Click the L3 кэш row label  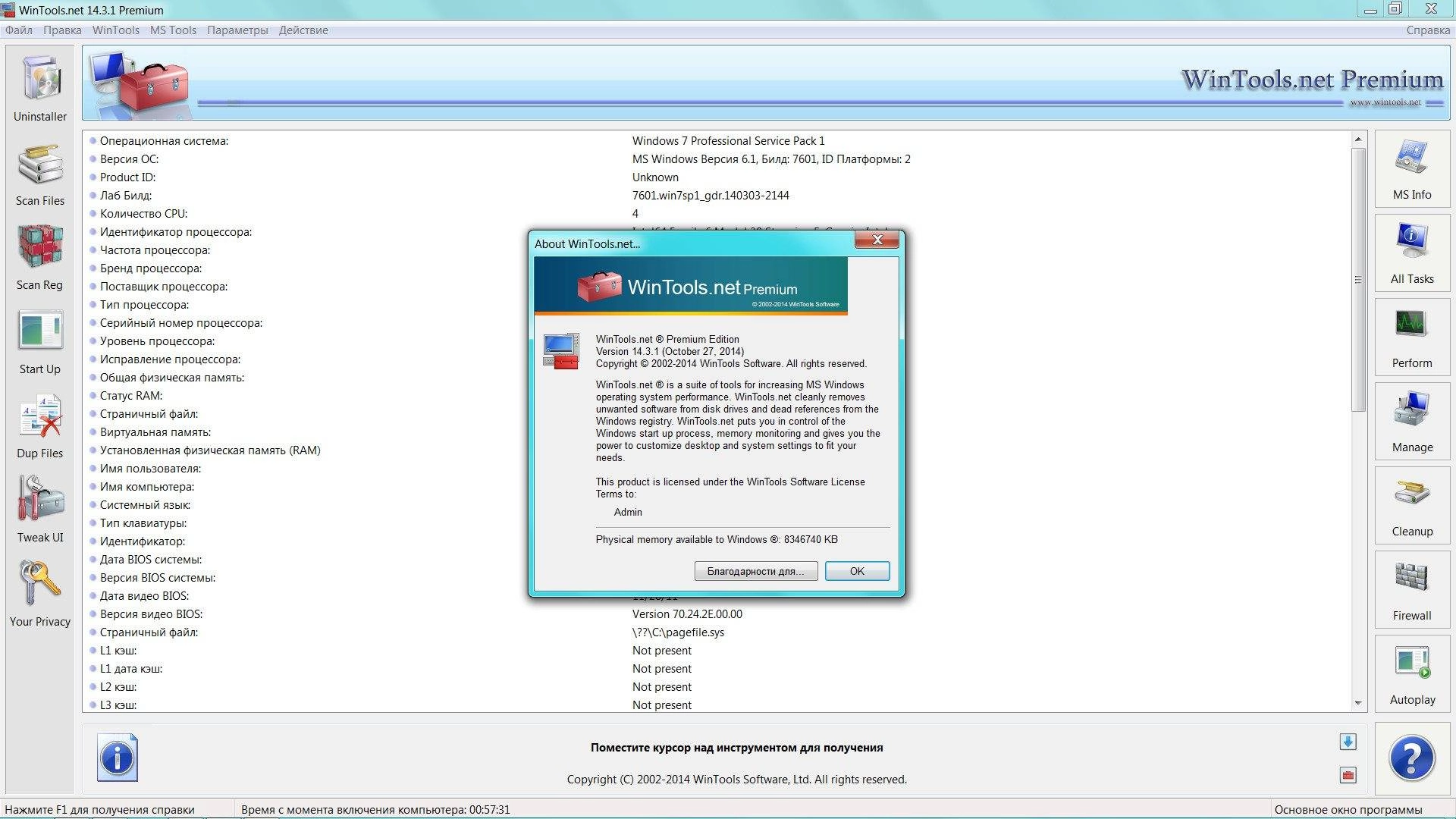pyautogui.click(x=118, y=705)
